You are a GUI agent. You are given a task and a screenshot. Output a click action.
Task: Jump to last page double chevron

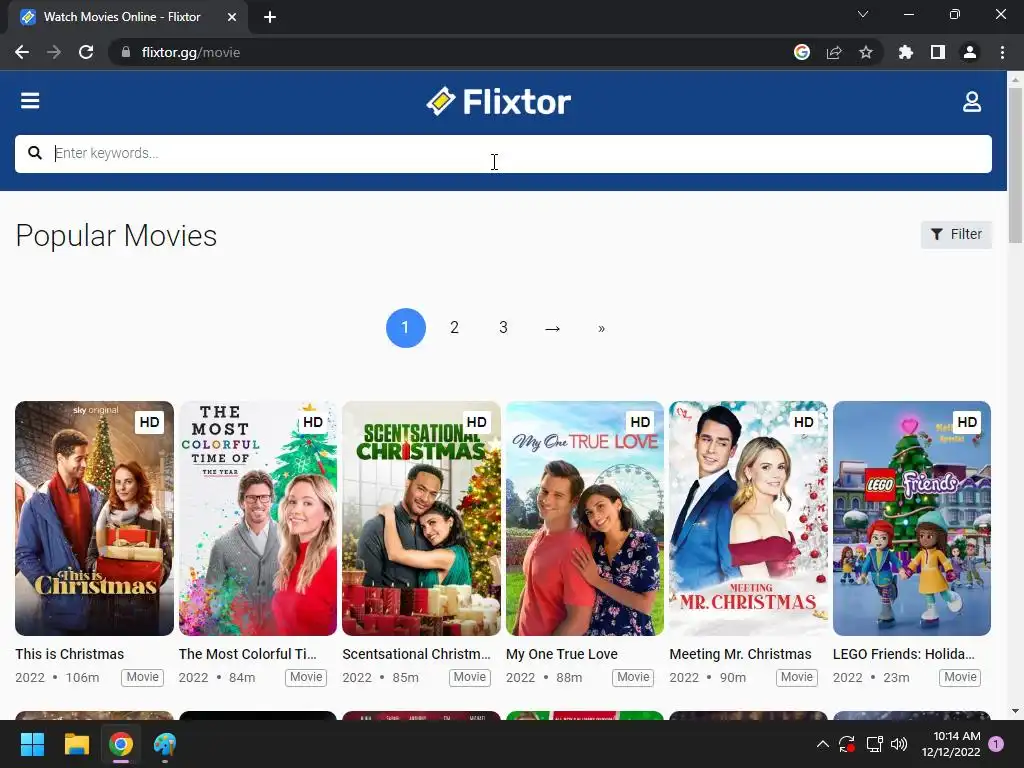coord(601,328)
